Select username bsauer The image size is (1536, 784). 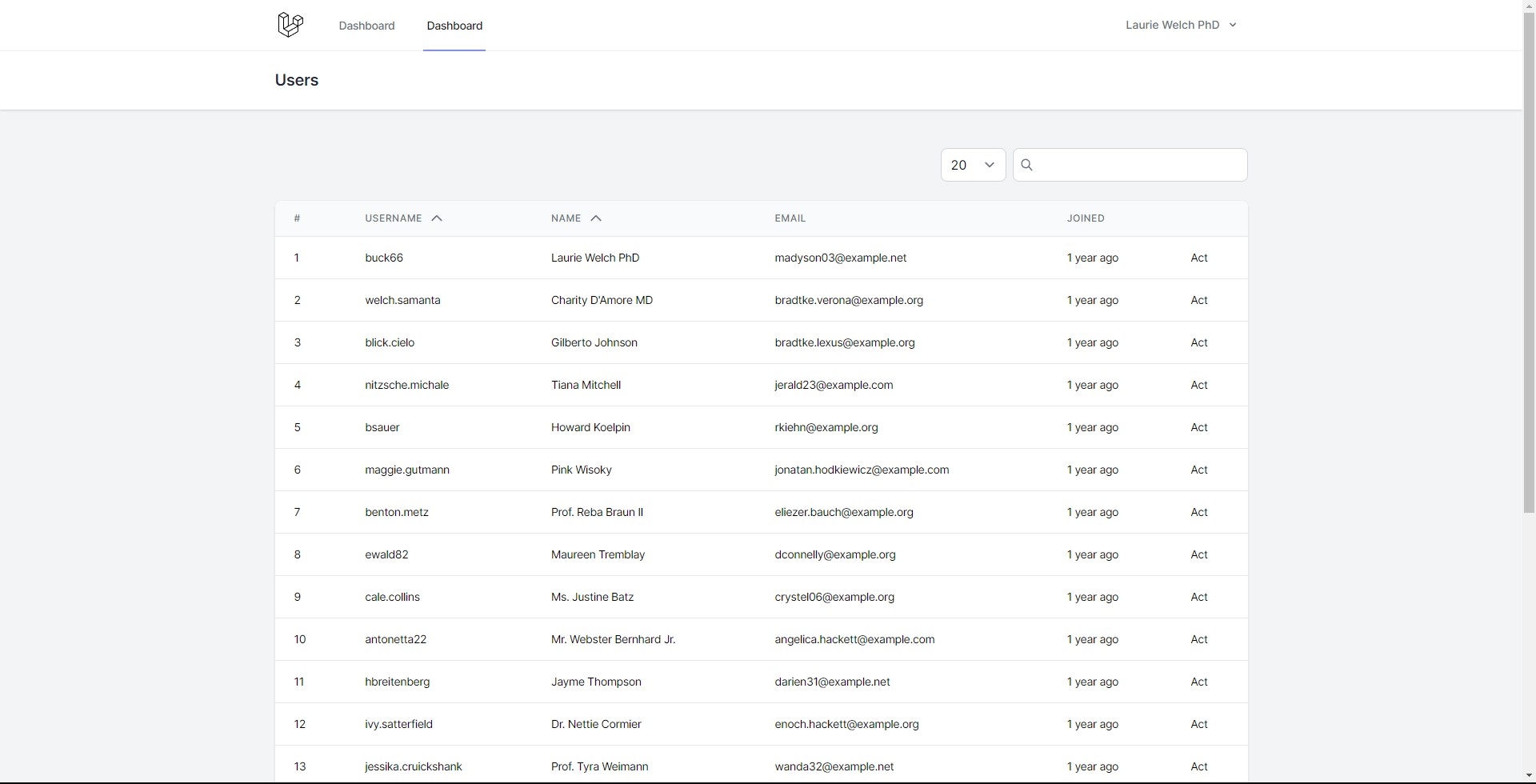382,427
